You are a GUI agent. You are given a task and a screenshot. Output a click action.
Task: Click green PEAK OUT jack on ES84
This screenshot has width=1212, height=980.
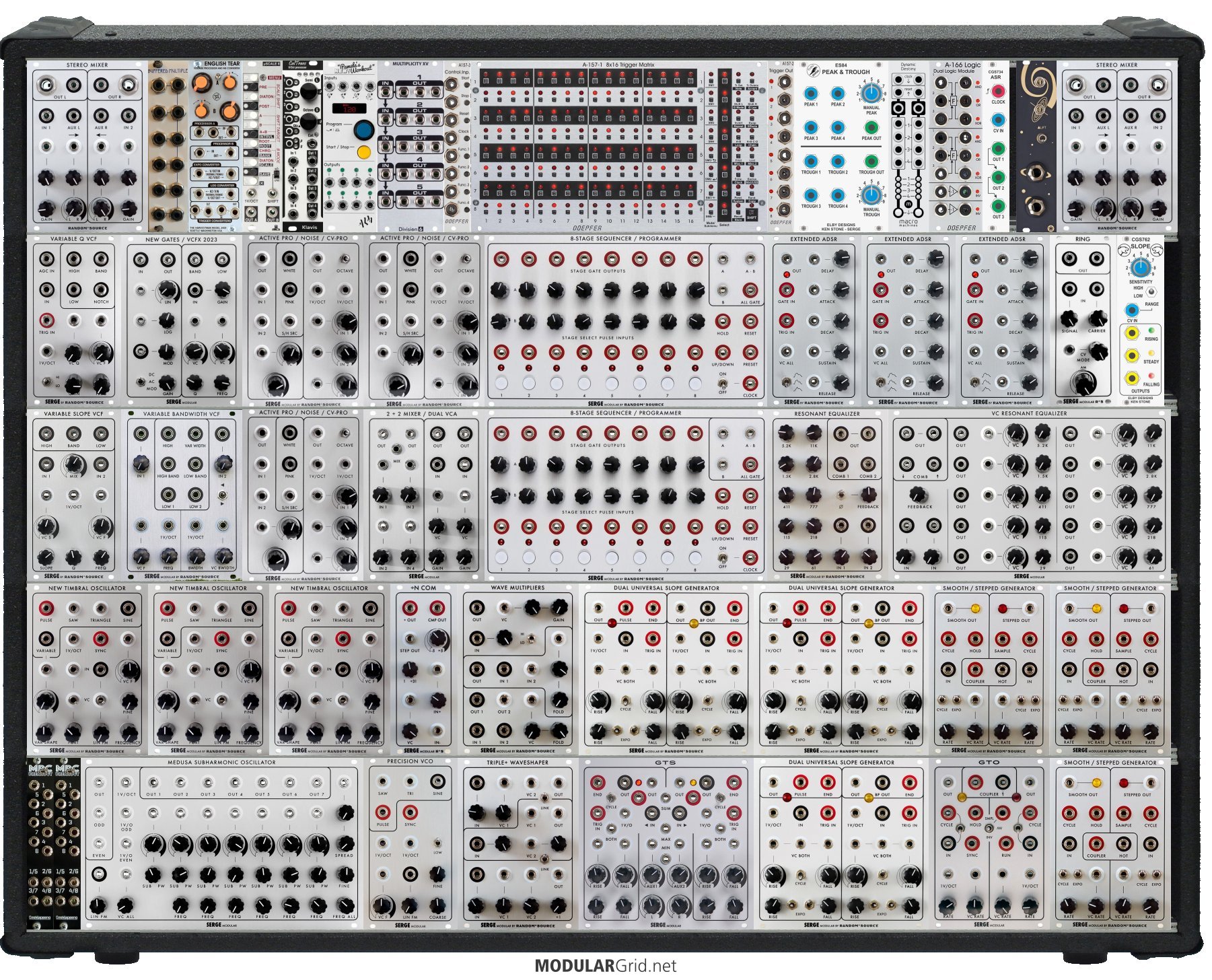coord(871,127)
